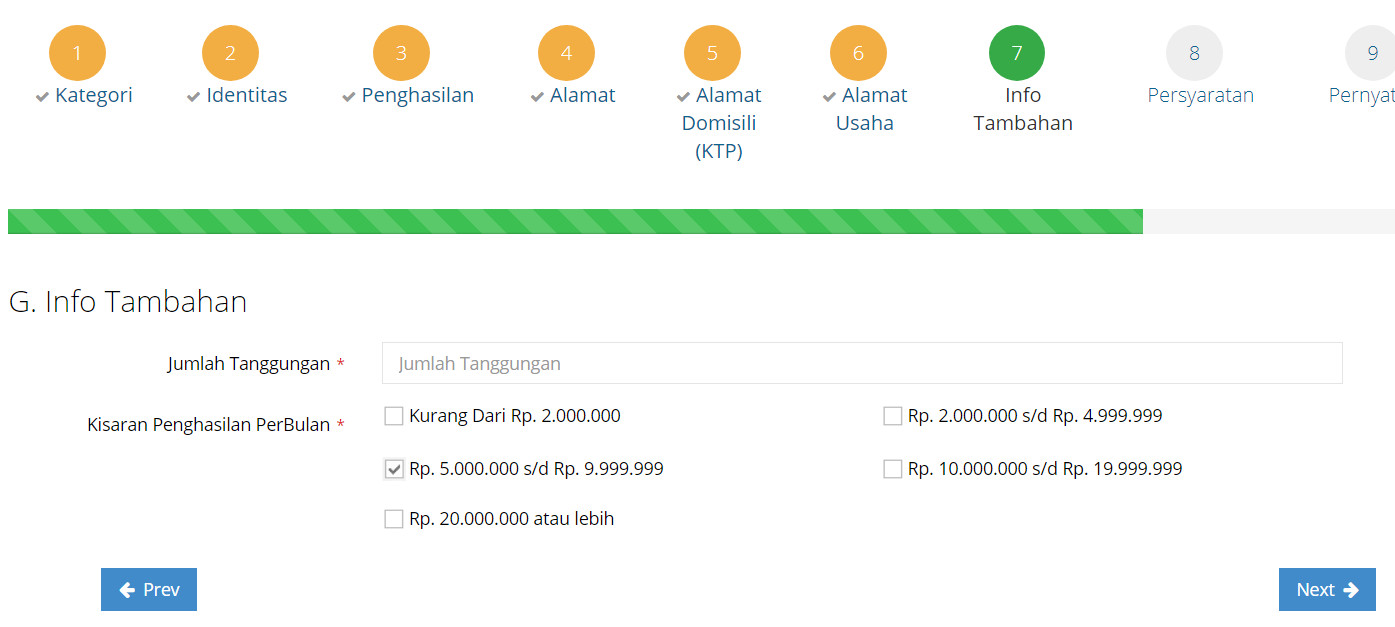Screen dimensions: 1395x627
Task: Open the Persyaratan step label
Action: [1200, 95]
